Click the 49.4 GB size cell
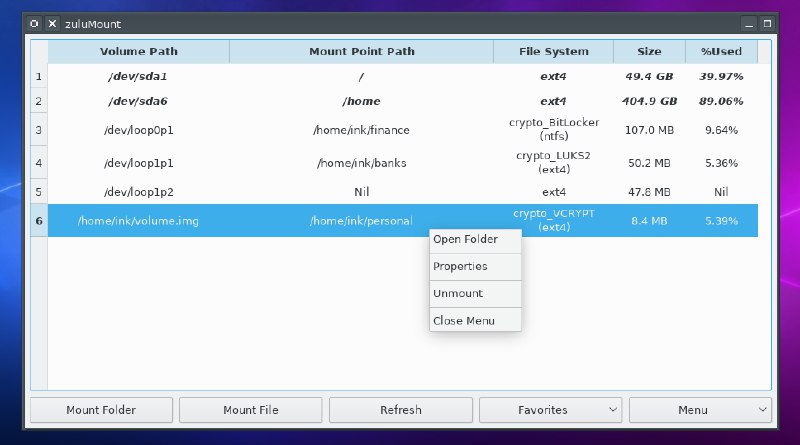This screenshot has width=800, height=445. coord(649,77)
